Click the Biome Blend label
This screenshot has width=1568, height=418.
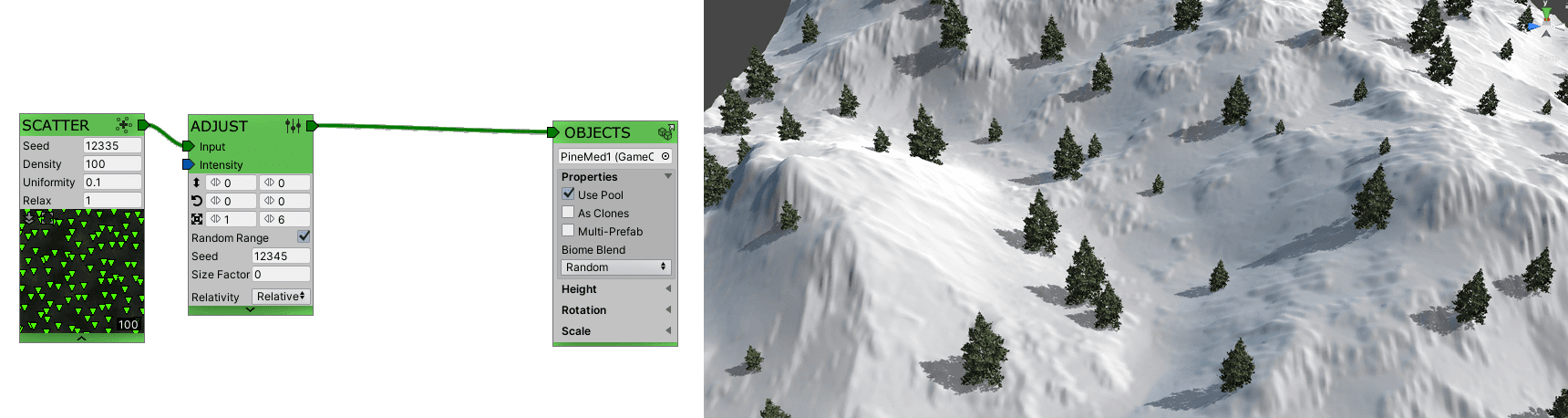coord(593,249)
